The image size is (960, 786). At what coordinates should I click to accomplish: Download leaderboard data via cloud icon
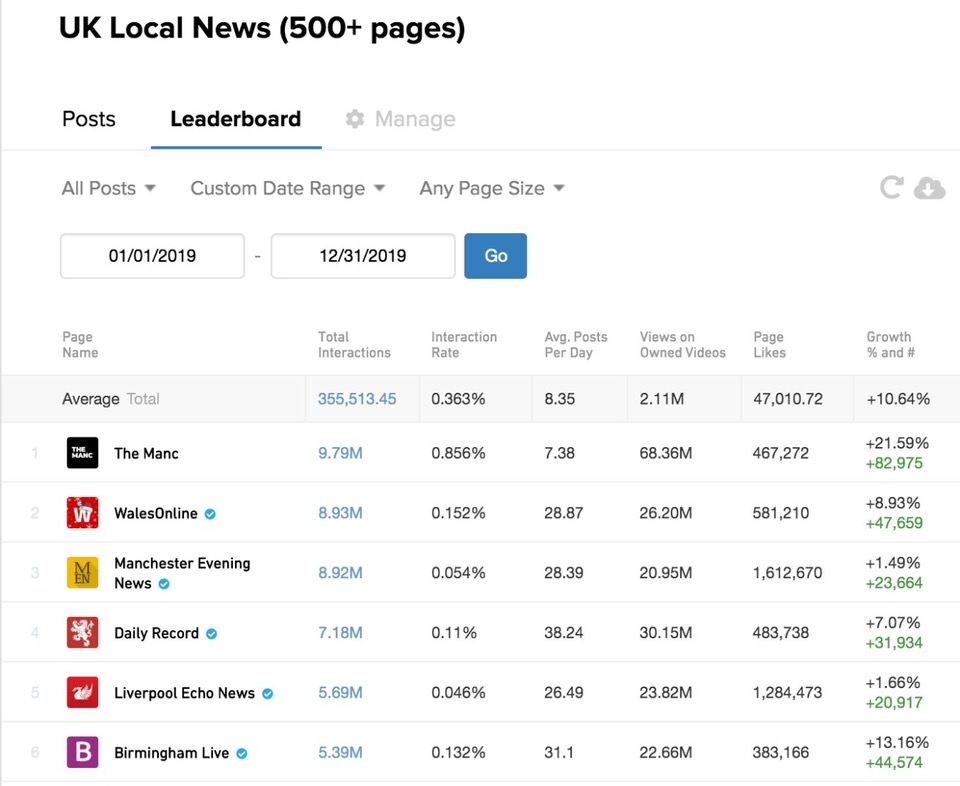(x=929, y=188)
